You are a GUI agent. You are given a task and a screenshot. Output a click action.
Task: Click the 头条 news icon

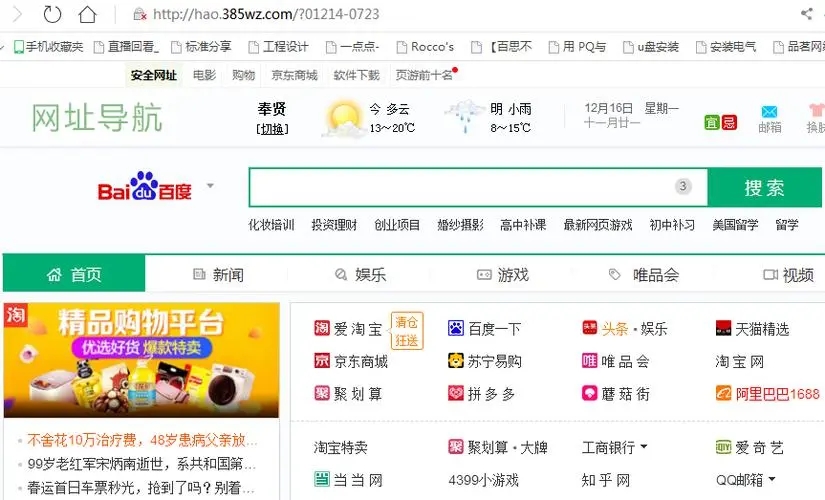click(589, 328)
